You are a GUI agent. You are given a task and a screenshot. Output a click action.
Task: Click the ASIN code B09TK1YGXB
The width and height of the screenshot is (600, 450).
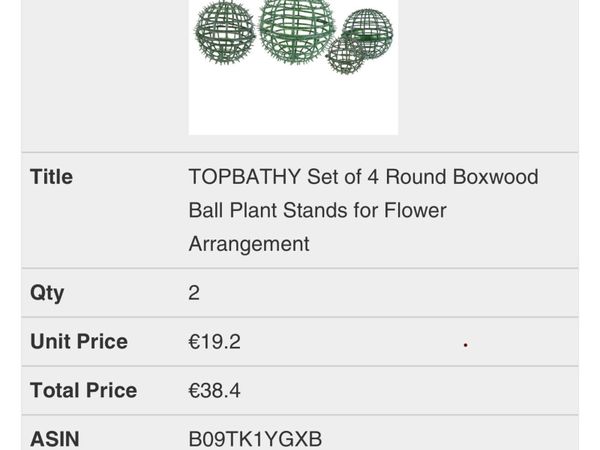tap(255, 439)
